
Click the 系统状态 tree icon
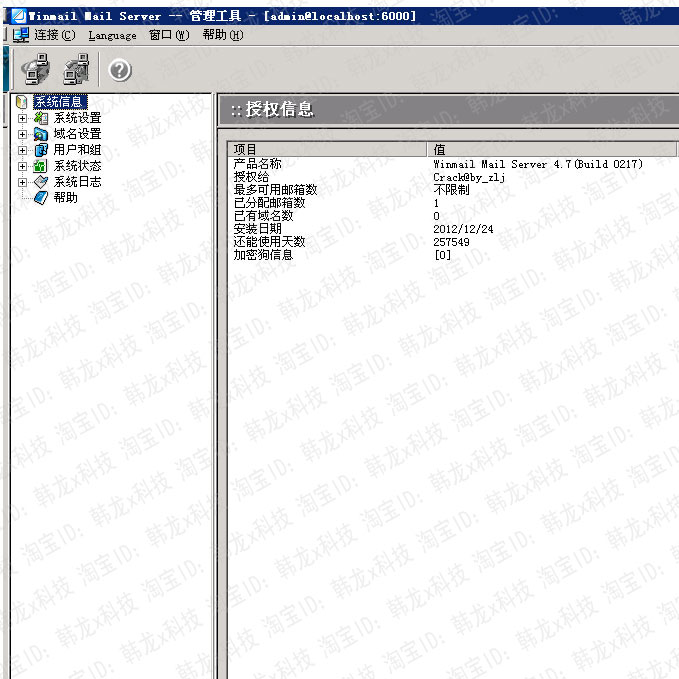click(40, 166)
